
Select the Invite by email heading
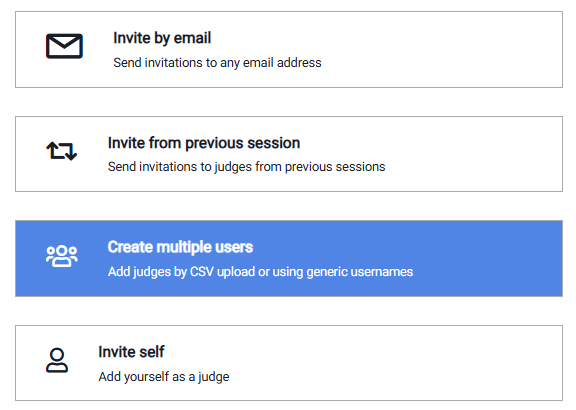point(162,38)
